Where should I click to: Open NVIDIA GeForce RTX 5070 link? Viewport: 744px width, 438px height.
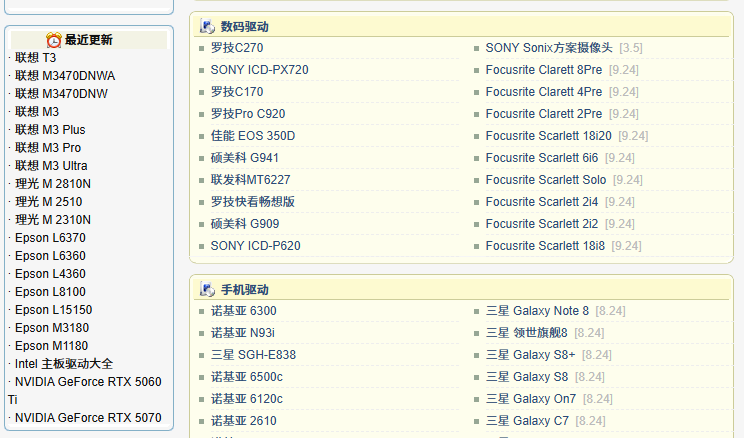(88, 419)
